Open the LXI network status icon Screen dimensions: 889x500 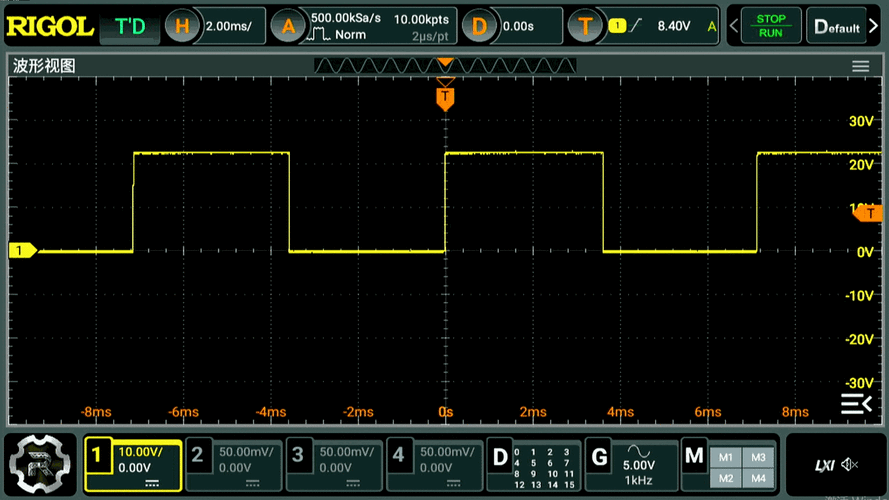pos(824,465)
